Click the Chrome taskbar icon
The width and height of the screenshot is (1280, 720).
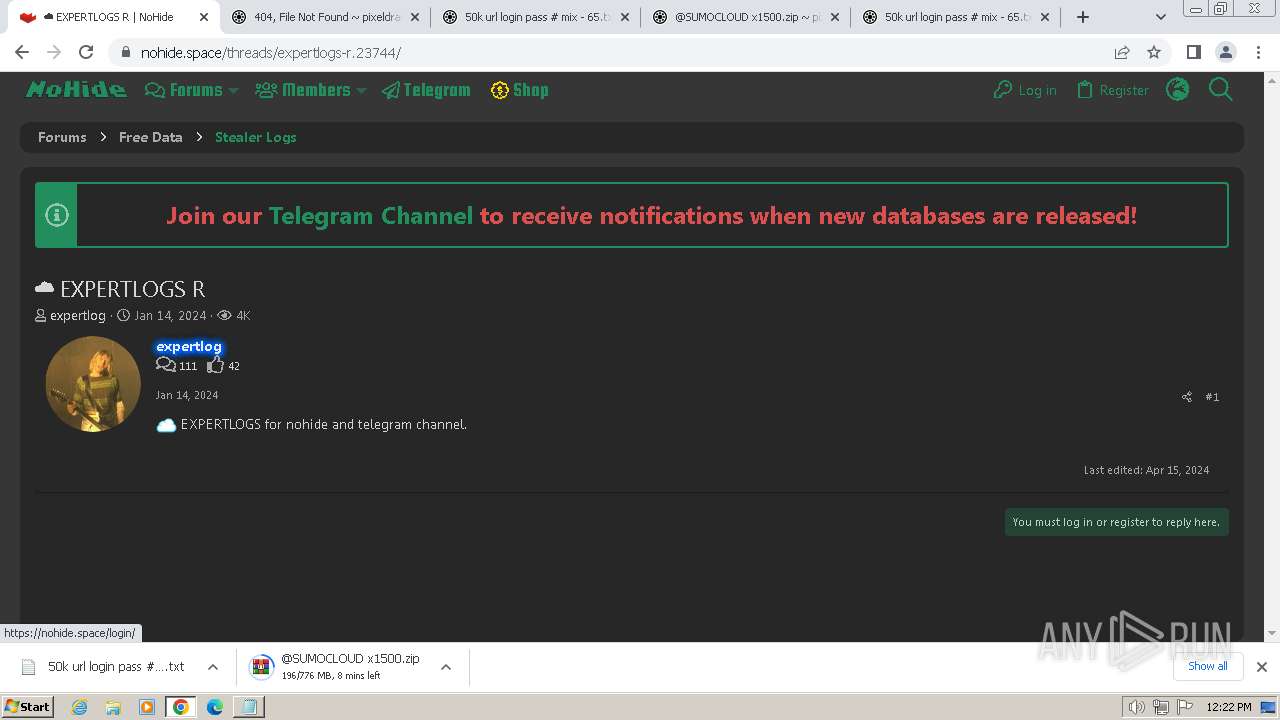181,707
